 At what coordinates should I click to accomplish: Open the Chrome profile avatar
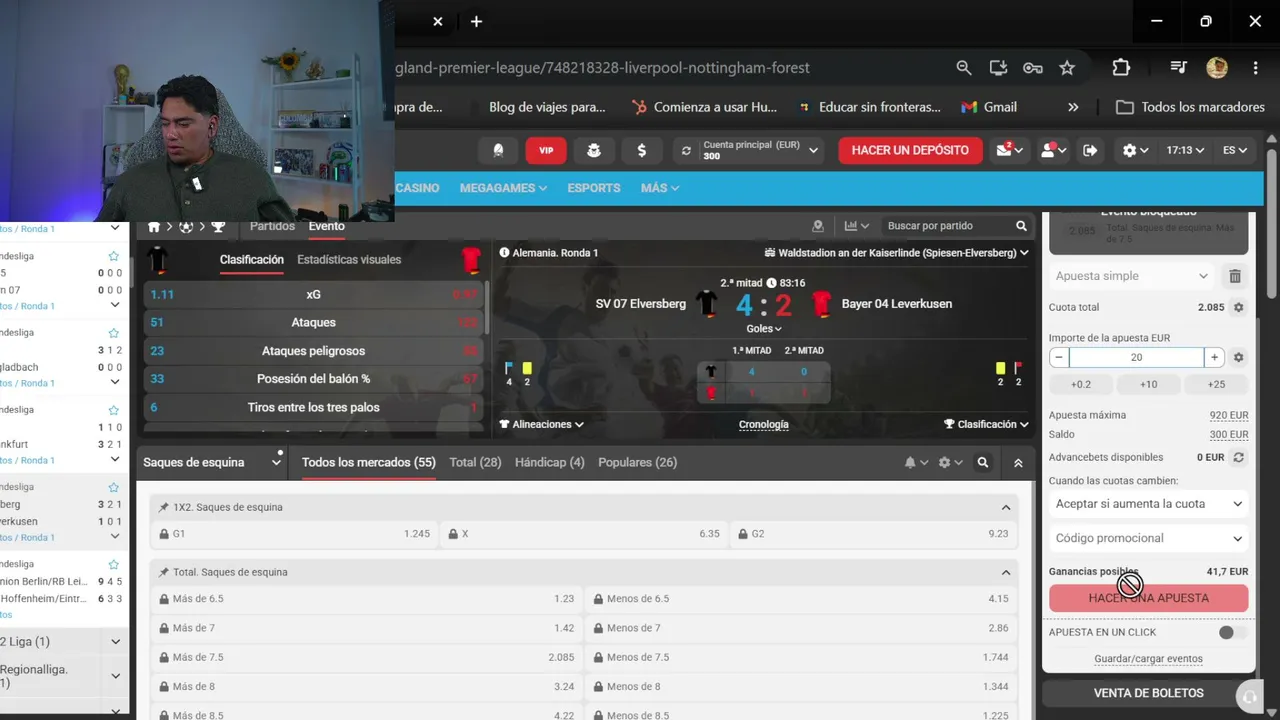(1217, 68)
